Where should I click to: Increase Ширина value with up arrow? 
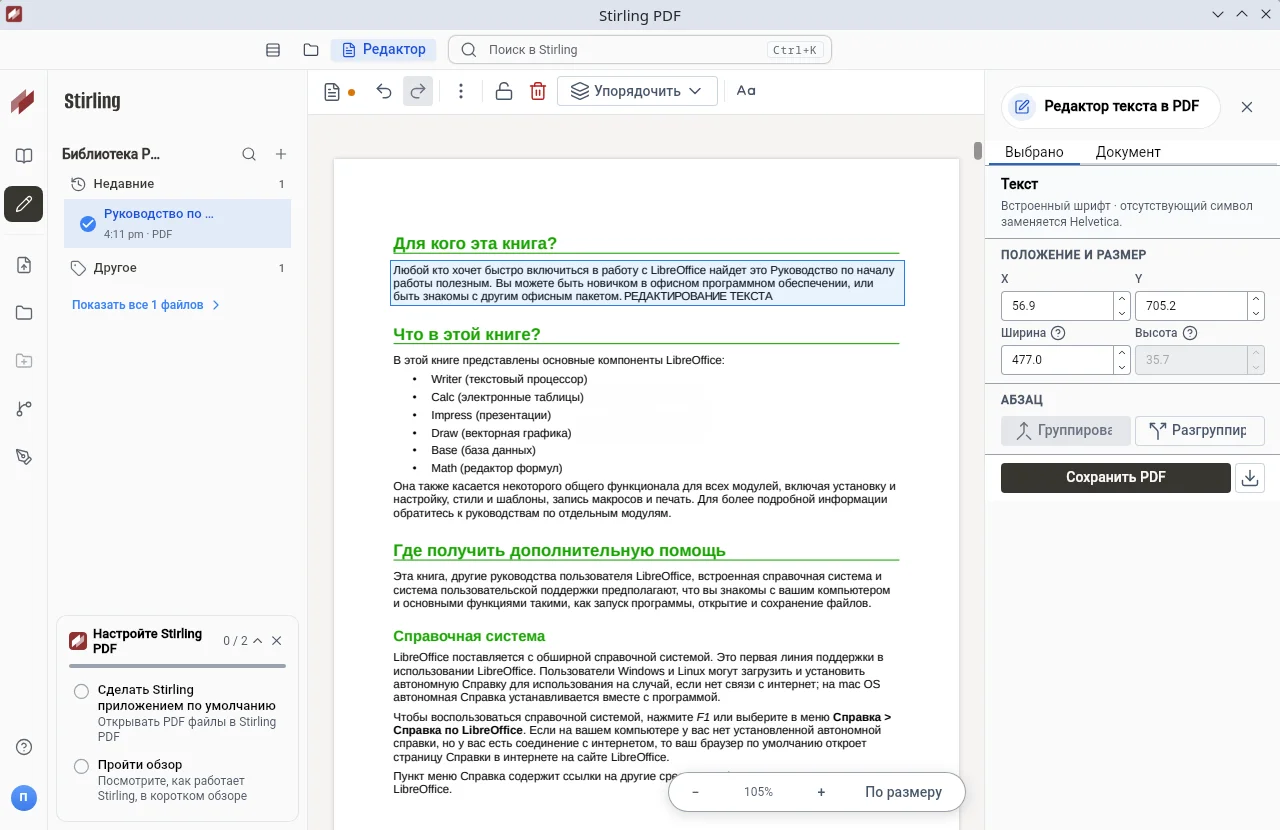coord(1122,353)
